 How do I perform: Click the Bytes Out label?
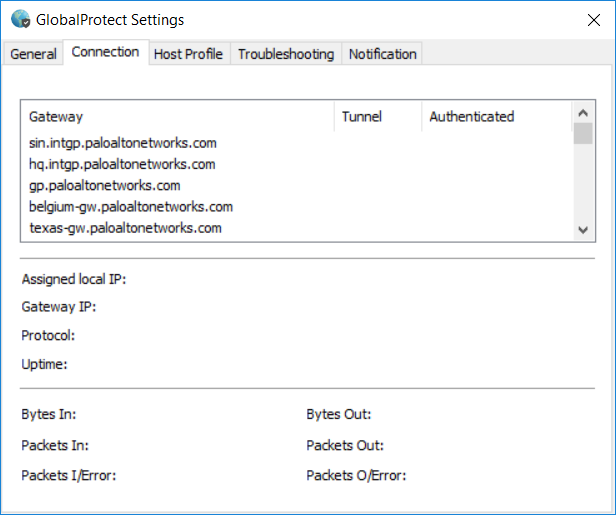(x=338, y=414)
